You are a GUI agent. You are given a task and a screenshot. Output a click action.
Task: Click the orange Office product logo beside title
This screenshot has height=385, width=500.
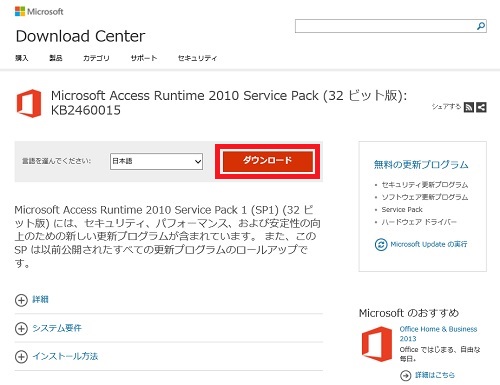pyautogui.click(x=29, y=103)
